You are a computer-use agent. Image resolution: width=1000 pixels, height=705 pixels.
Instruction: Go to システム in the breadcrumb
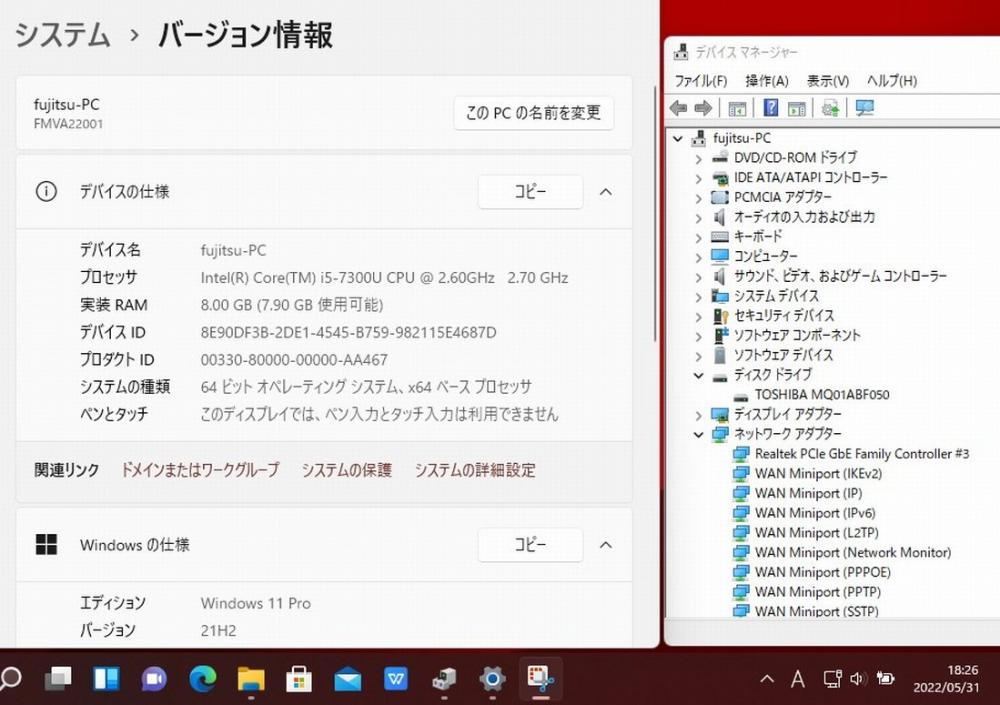click(x=62, y=34)
